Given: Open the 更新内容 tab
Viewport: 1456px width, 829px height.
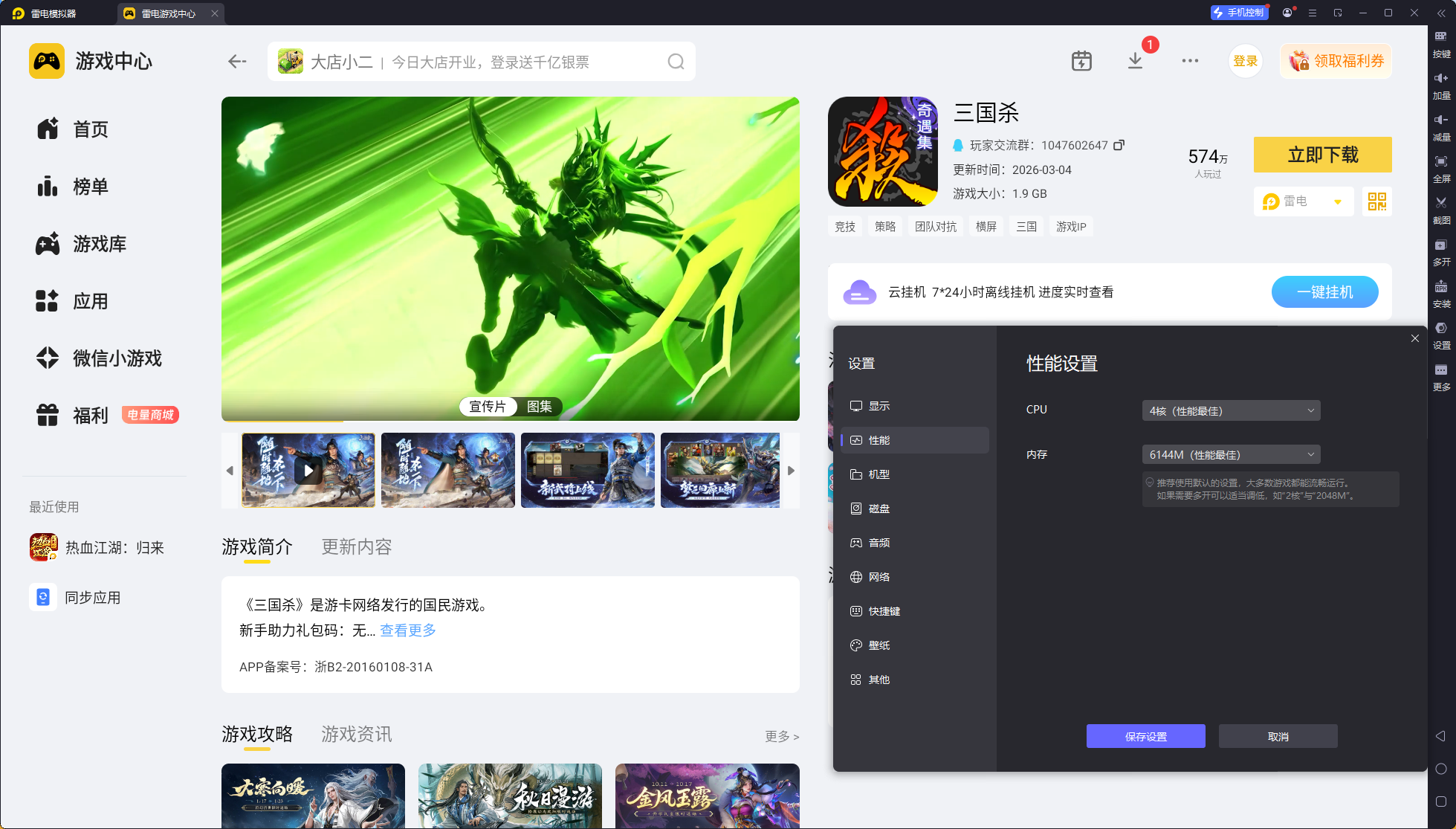Looking at the screenshot, I should 356,547.
